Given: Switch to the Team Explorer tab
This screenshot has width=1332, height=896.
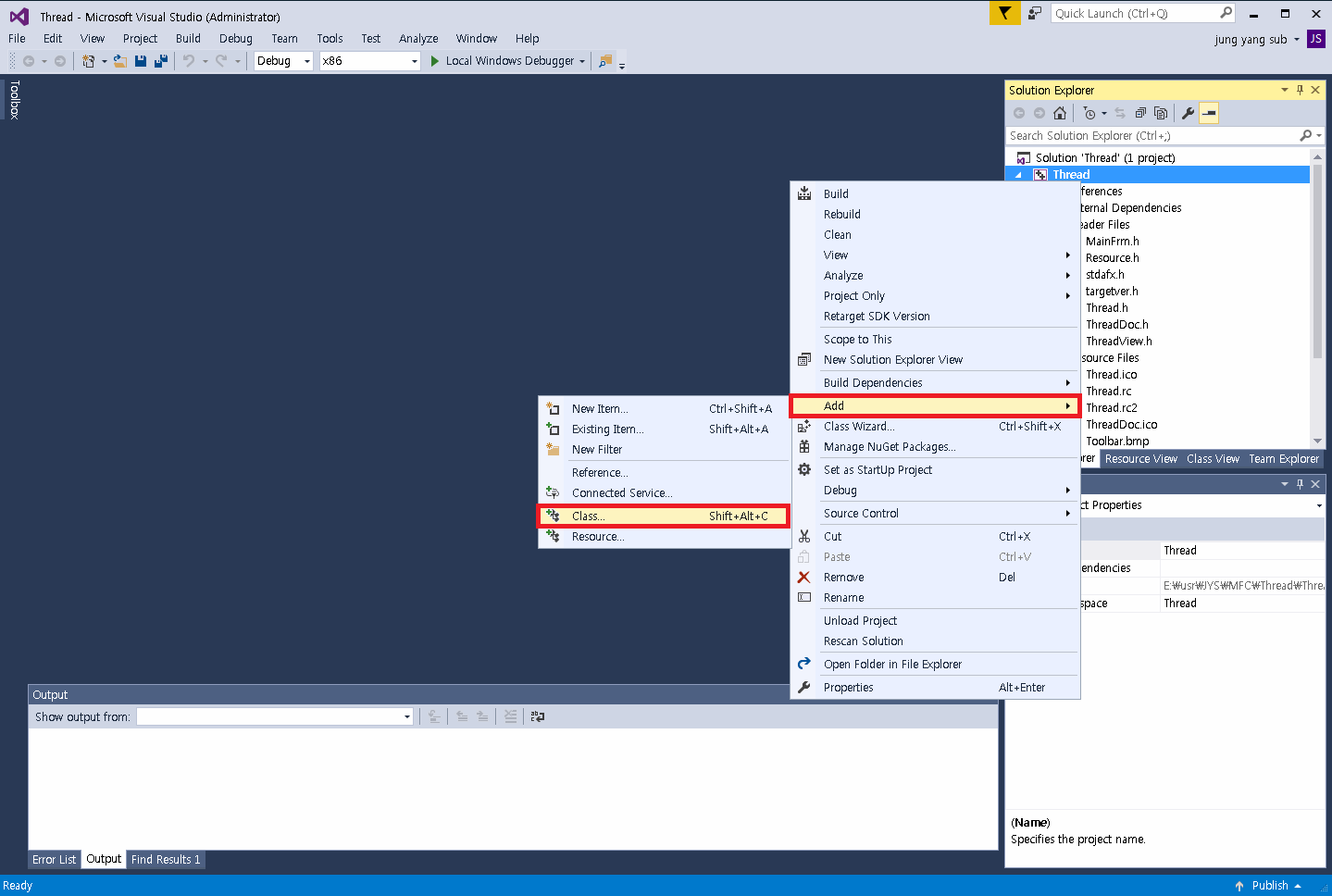Looking at the screenshot, I should (1284, 459).
